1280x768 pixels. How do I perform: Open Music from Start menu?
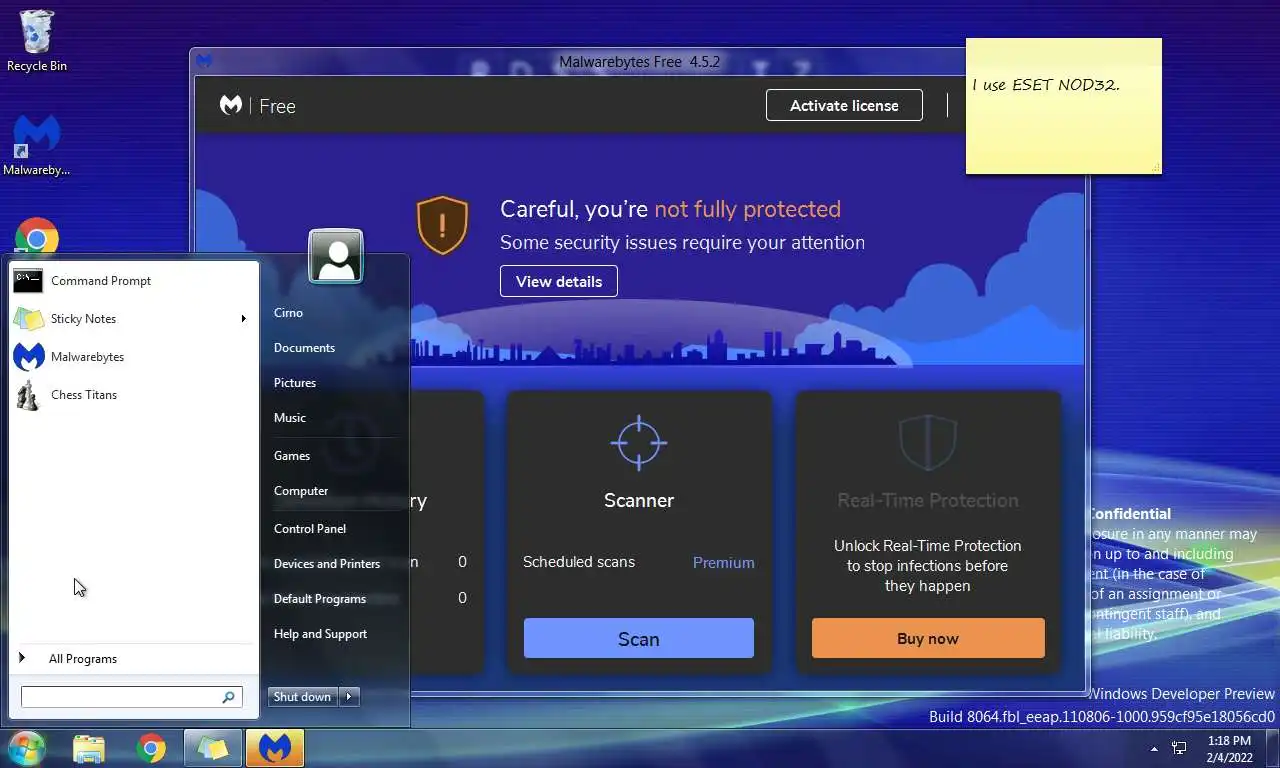coord(290,418)
